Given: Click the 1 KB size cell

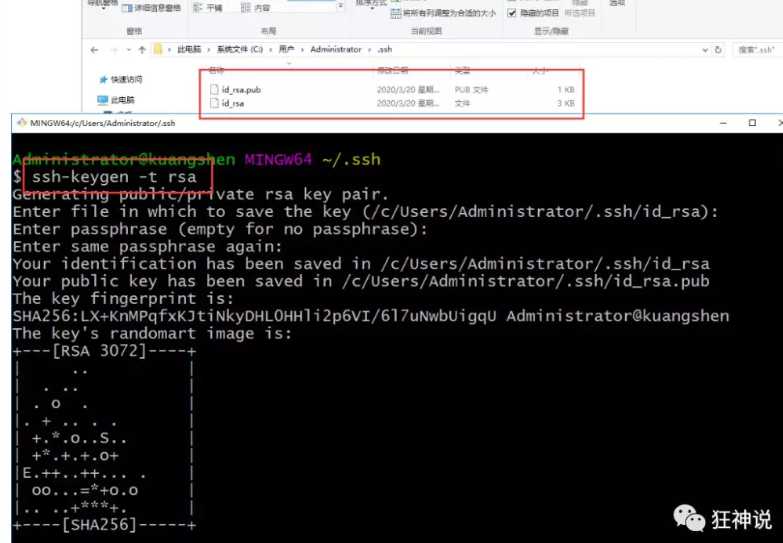Looking at the screenshot, I should [x=566, y=90].
